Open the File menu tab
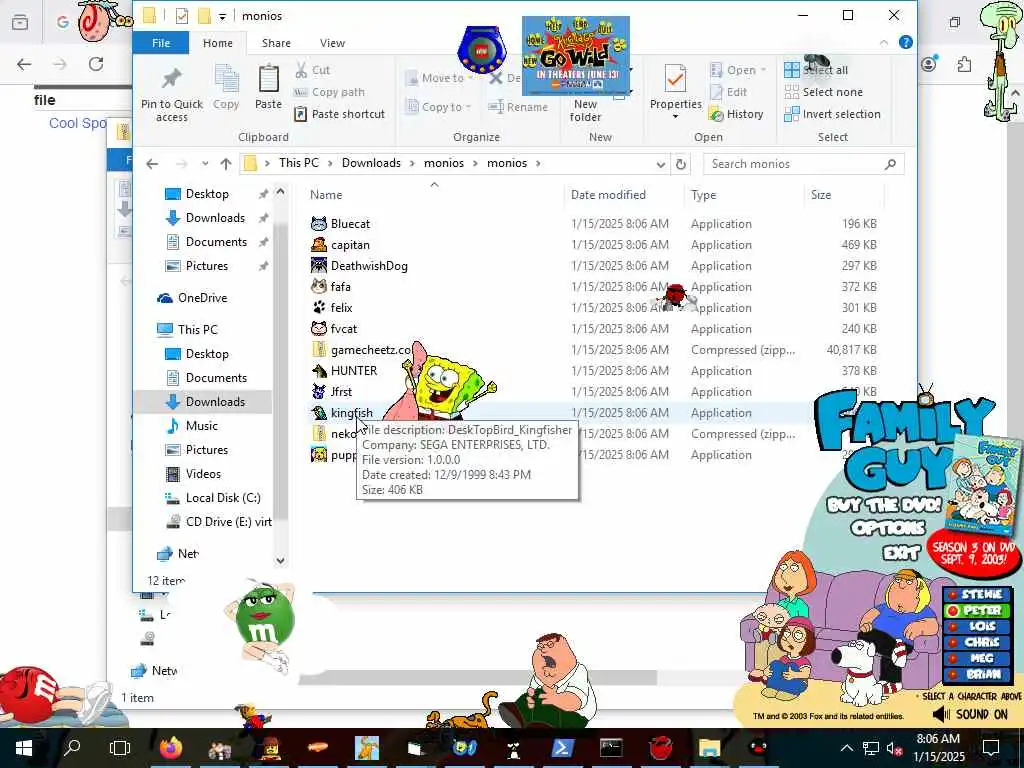This screenshot has width=1024, height=768. 161,43
